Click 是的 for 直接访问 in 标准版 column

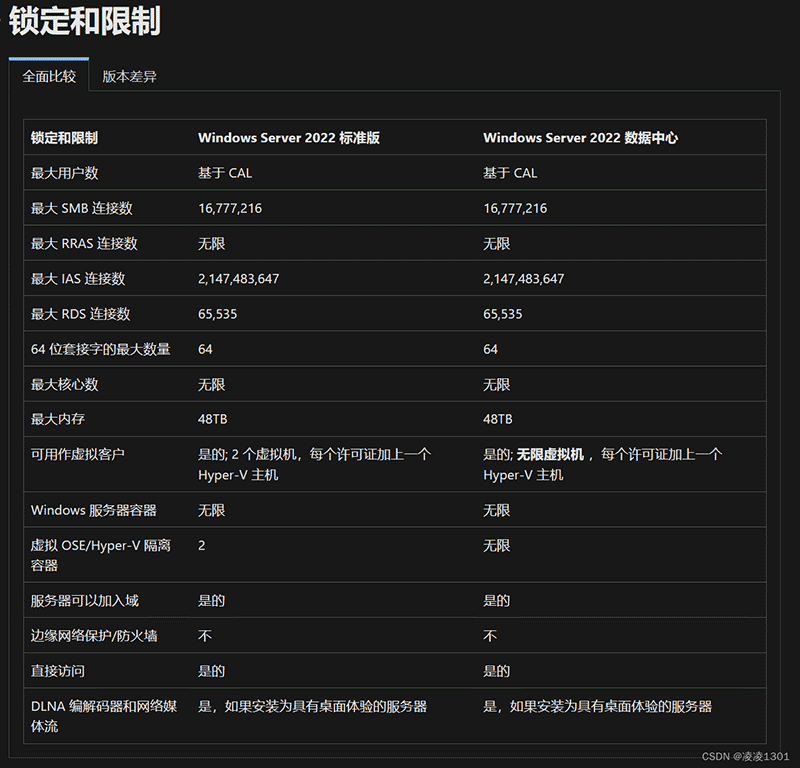212,671
